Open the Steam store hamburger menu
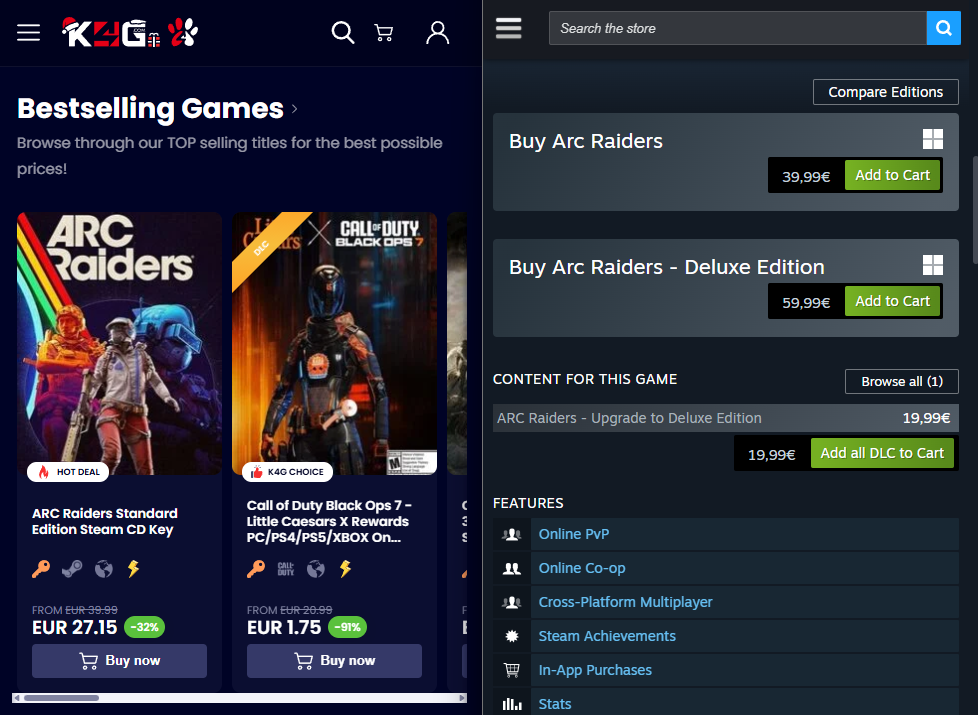 pos(509,28)
